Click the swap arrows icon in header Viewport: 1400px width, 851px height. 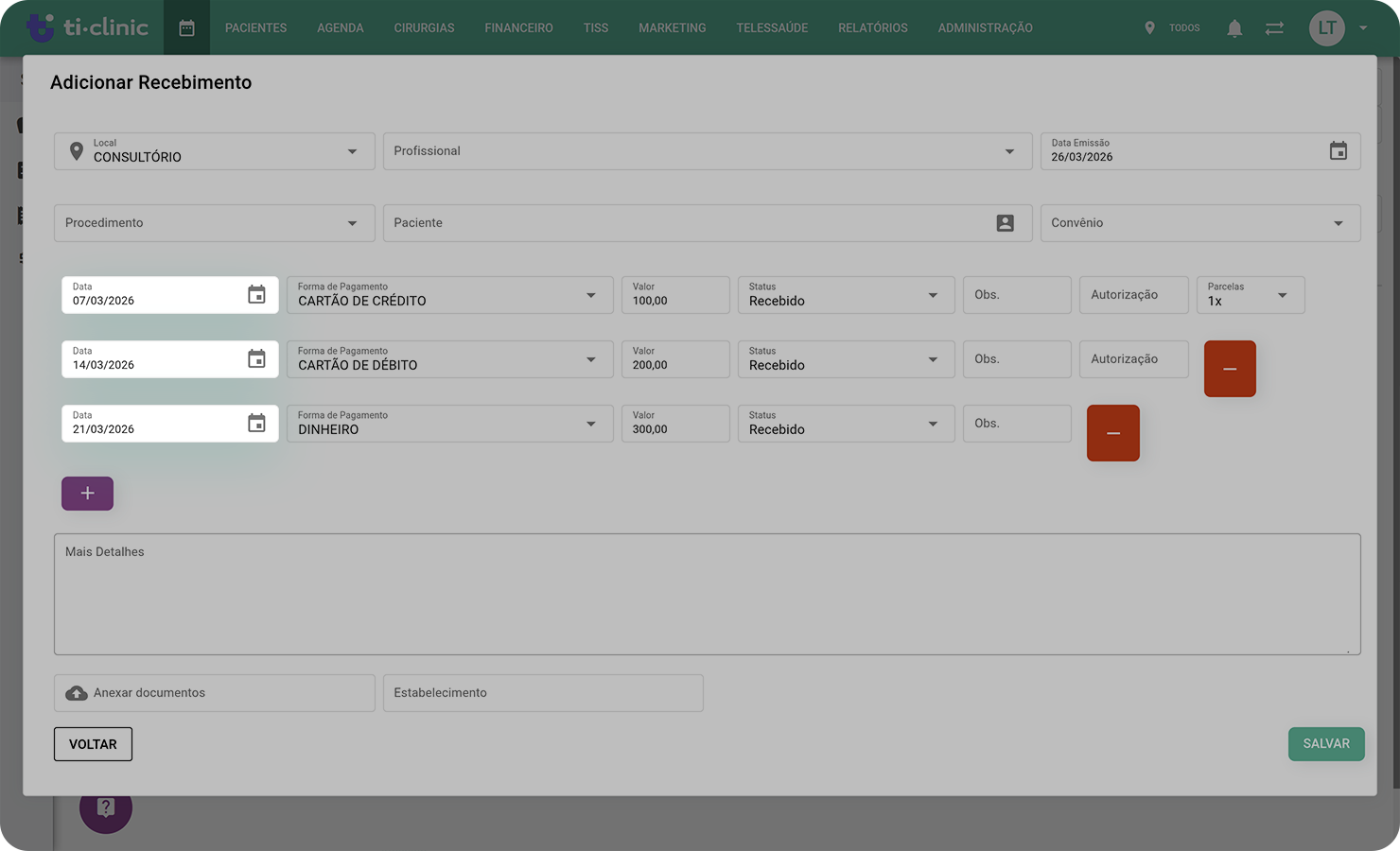(x=1274, y=28)
